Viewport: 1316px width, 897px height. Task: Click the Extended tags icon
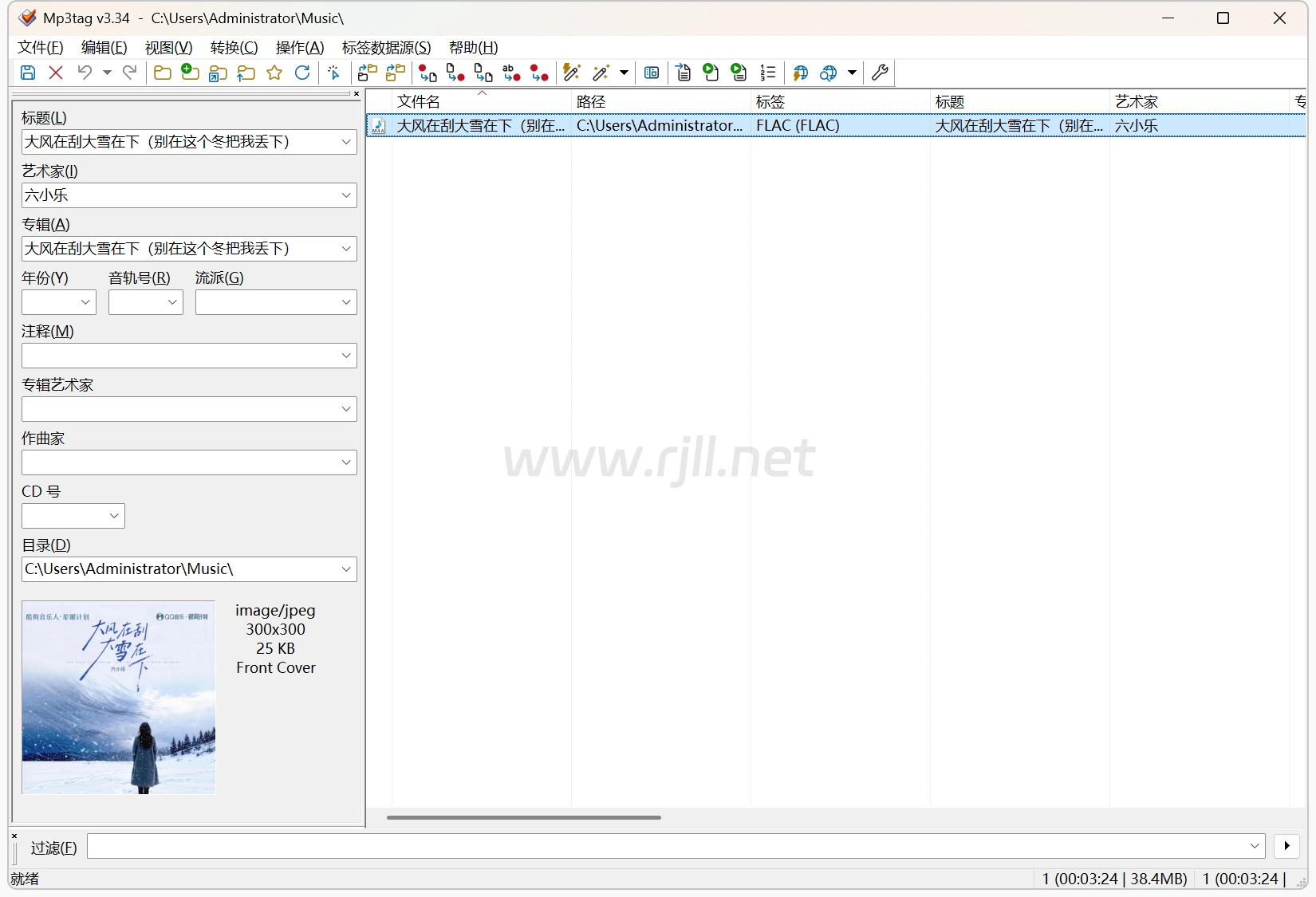click(652, 73)
